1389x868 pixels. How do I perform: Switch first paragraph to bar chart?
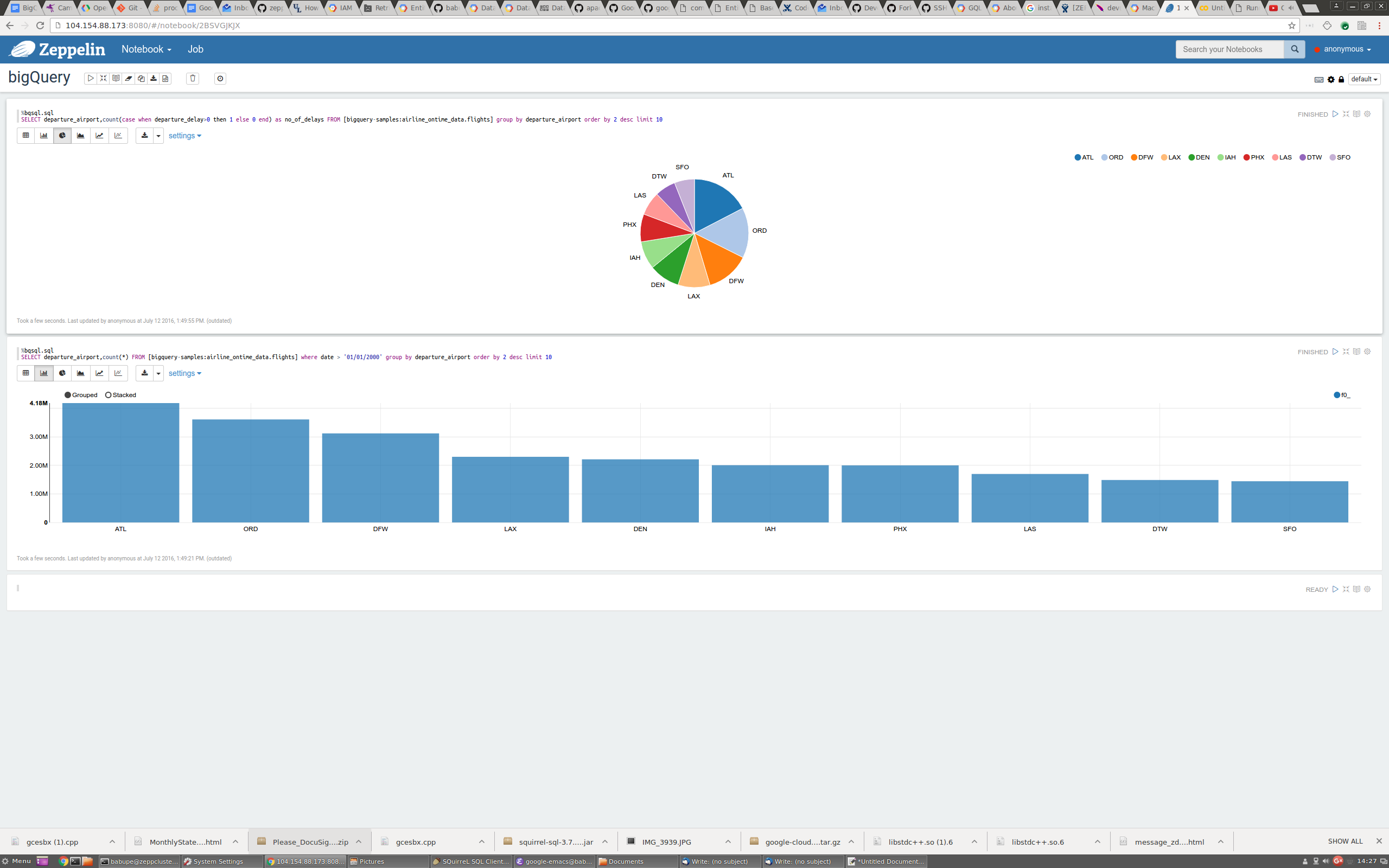[44, 136]
